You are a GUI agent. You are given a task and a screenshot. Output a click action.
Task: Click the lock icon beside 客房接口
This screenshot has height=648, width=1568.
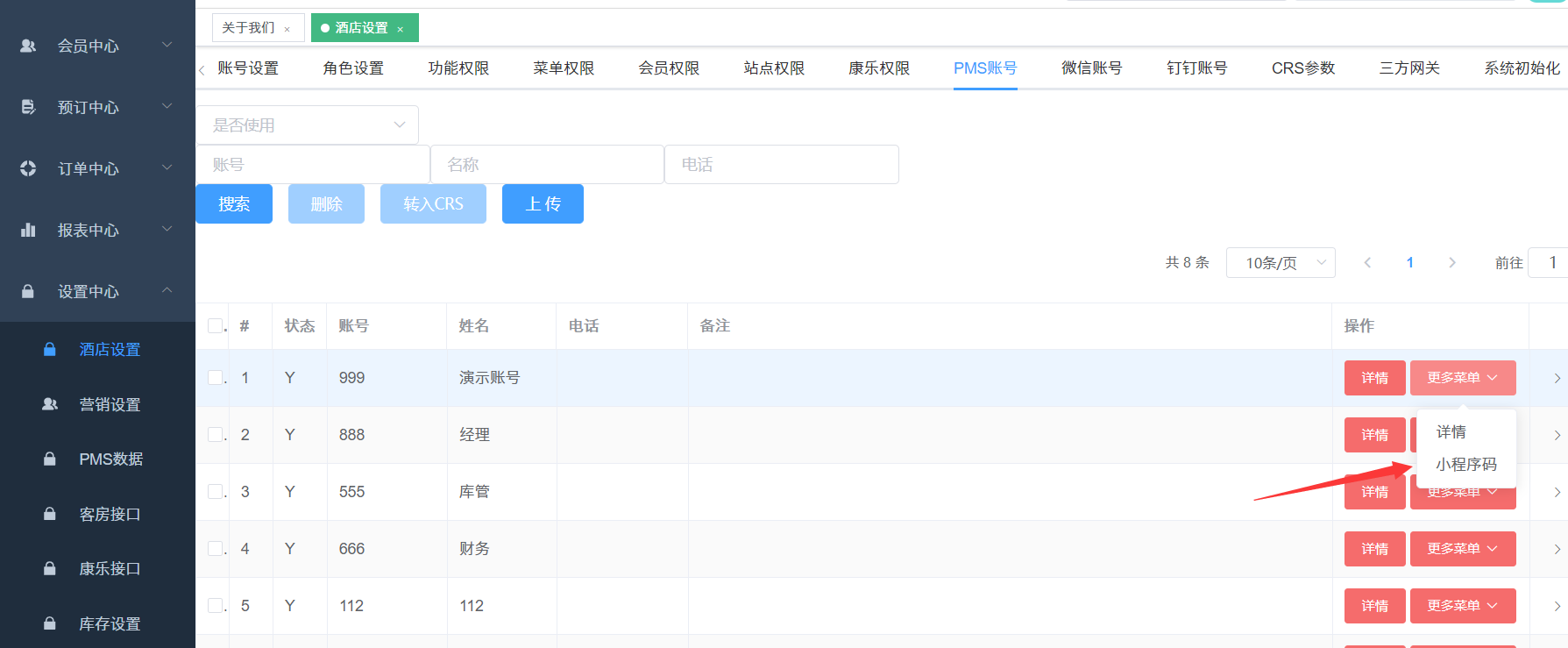pos(50,514)
